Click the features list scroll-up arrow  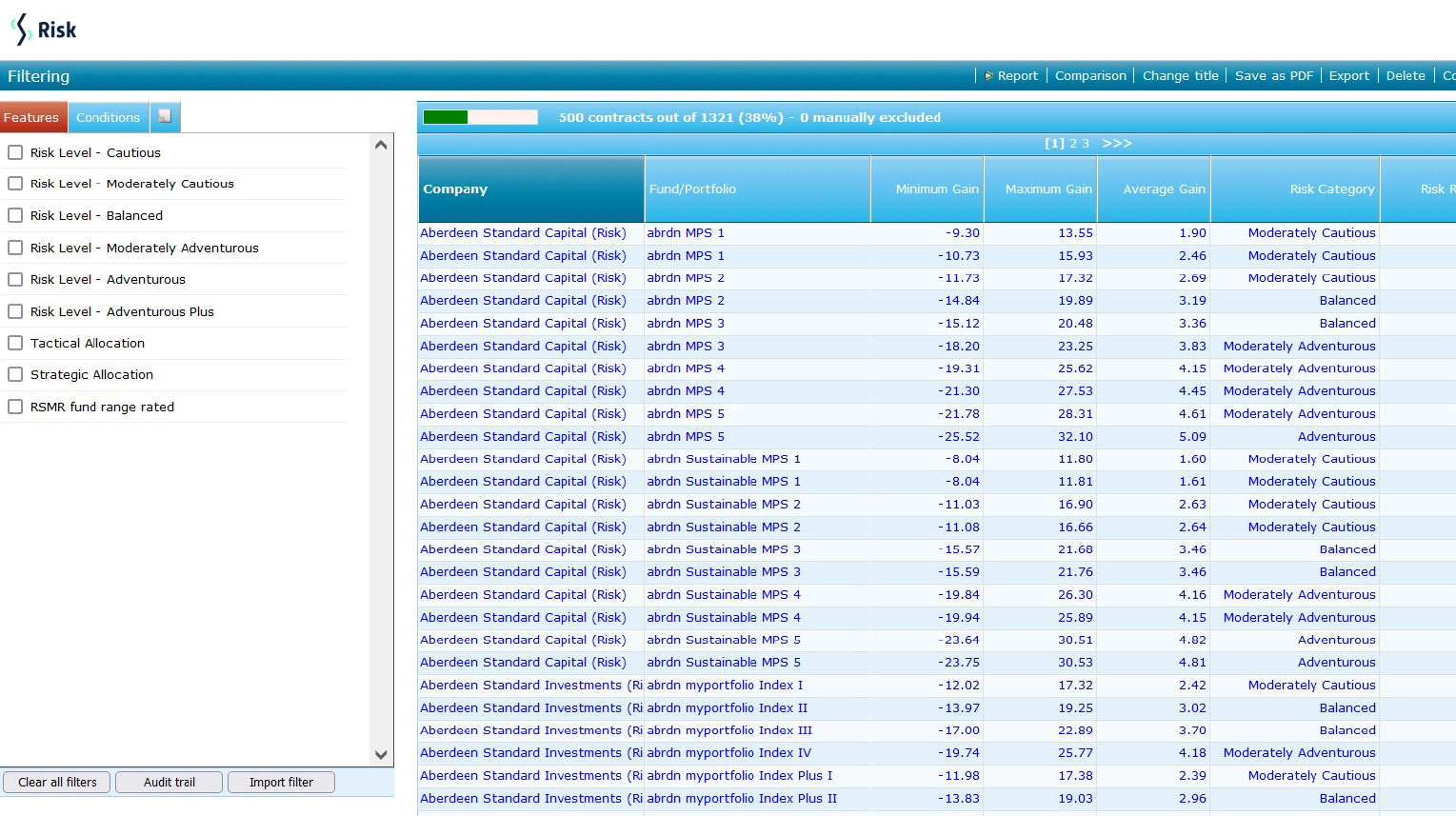pos(381,145)
